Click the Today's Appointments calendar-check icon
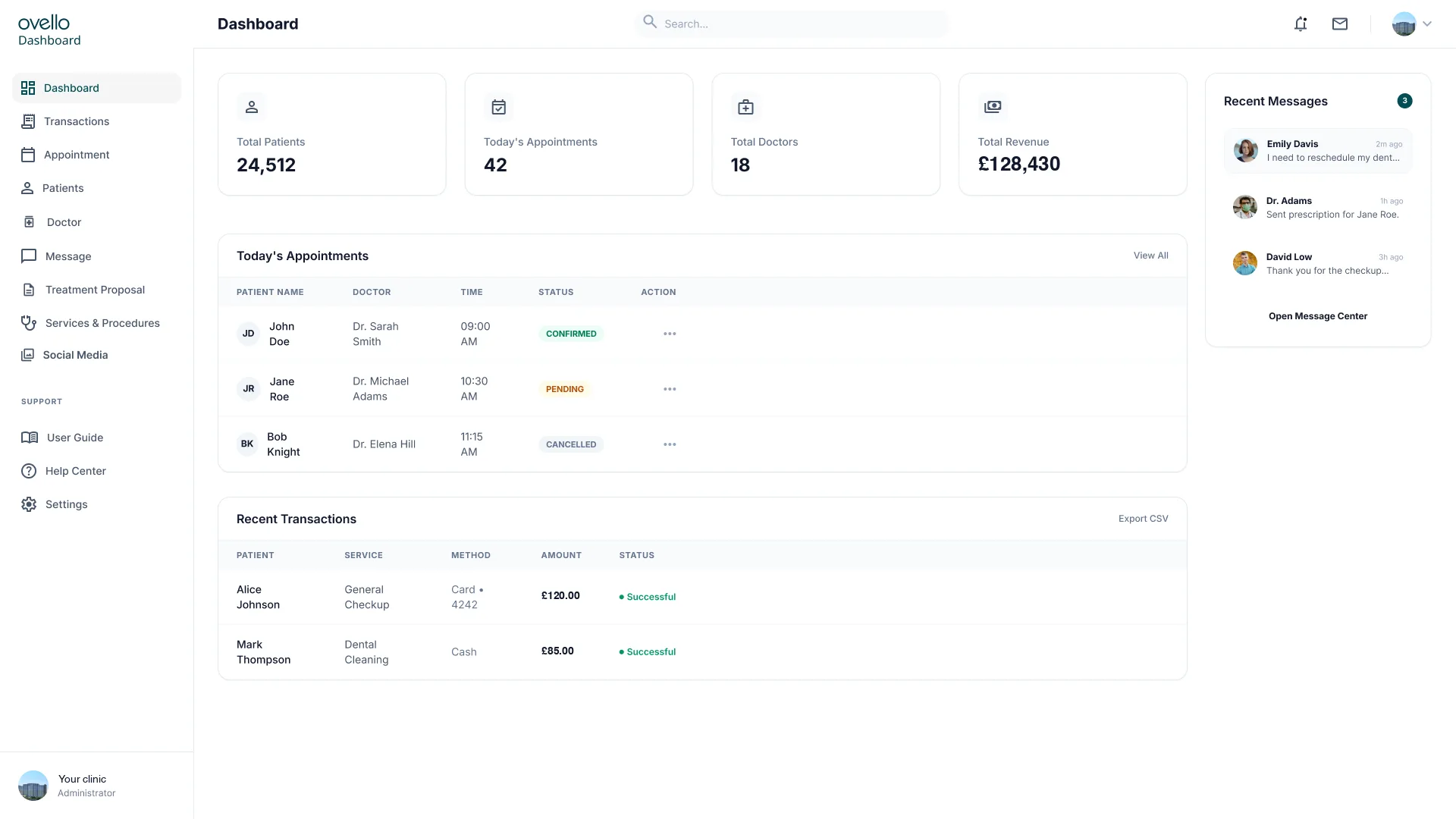 (498, 107)
